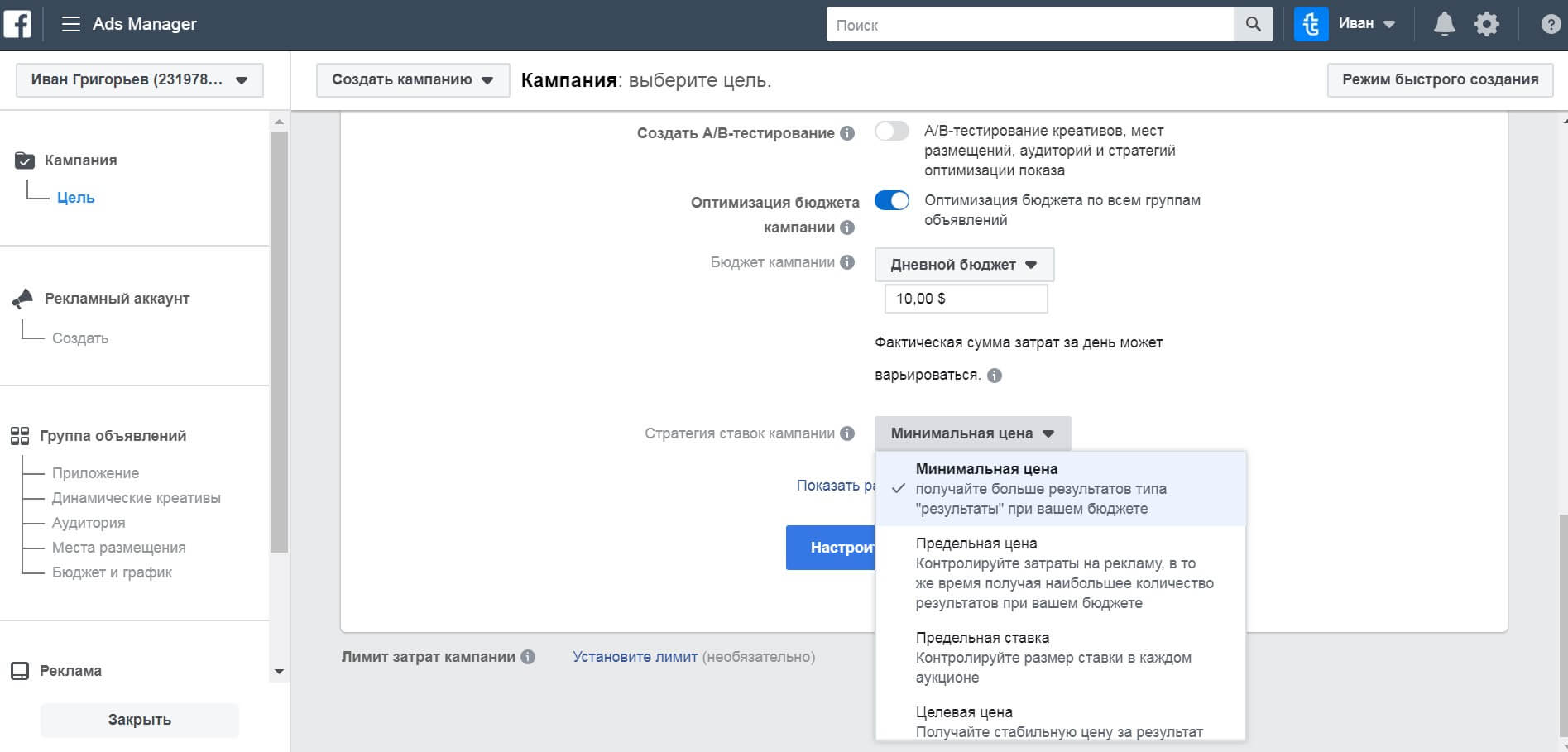Click info icon next to Лимит затрат кампании
Image resolution: width=1568 pixels, height=752 pixels.
pyautogui.click(x=528, y=657)
